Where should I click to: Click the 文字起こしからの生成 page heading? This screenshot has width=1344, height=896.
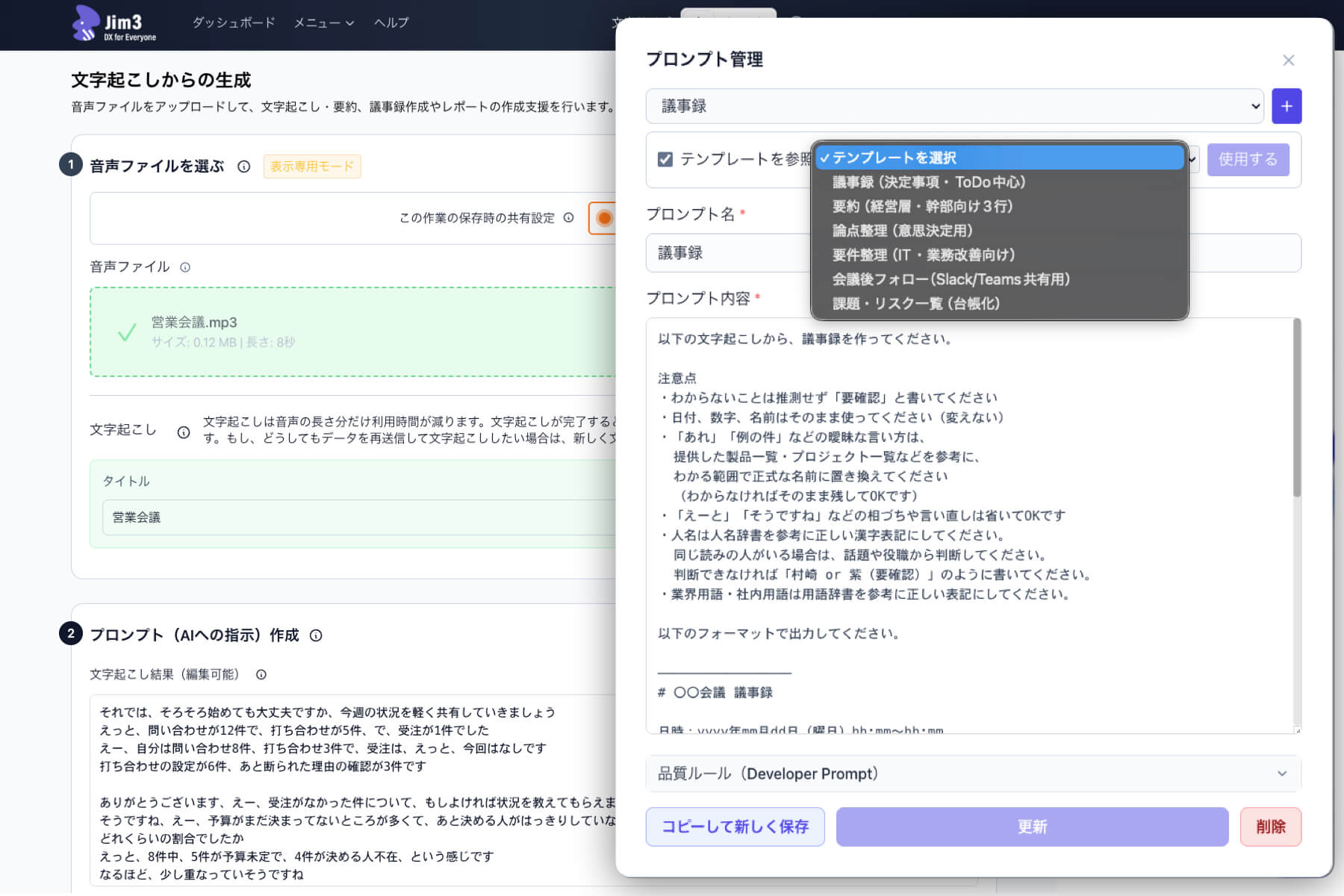tap(161, 80)
